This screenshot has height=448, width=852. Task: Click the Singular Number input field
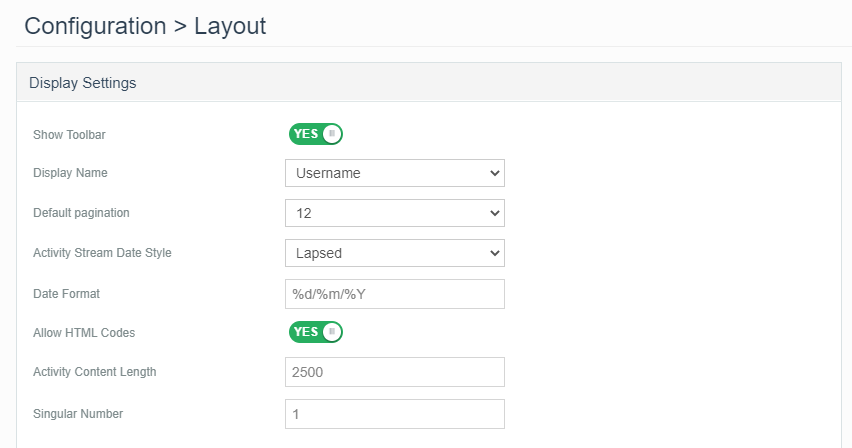[x=394, y=414]
